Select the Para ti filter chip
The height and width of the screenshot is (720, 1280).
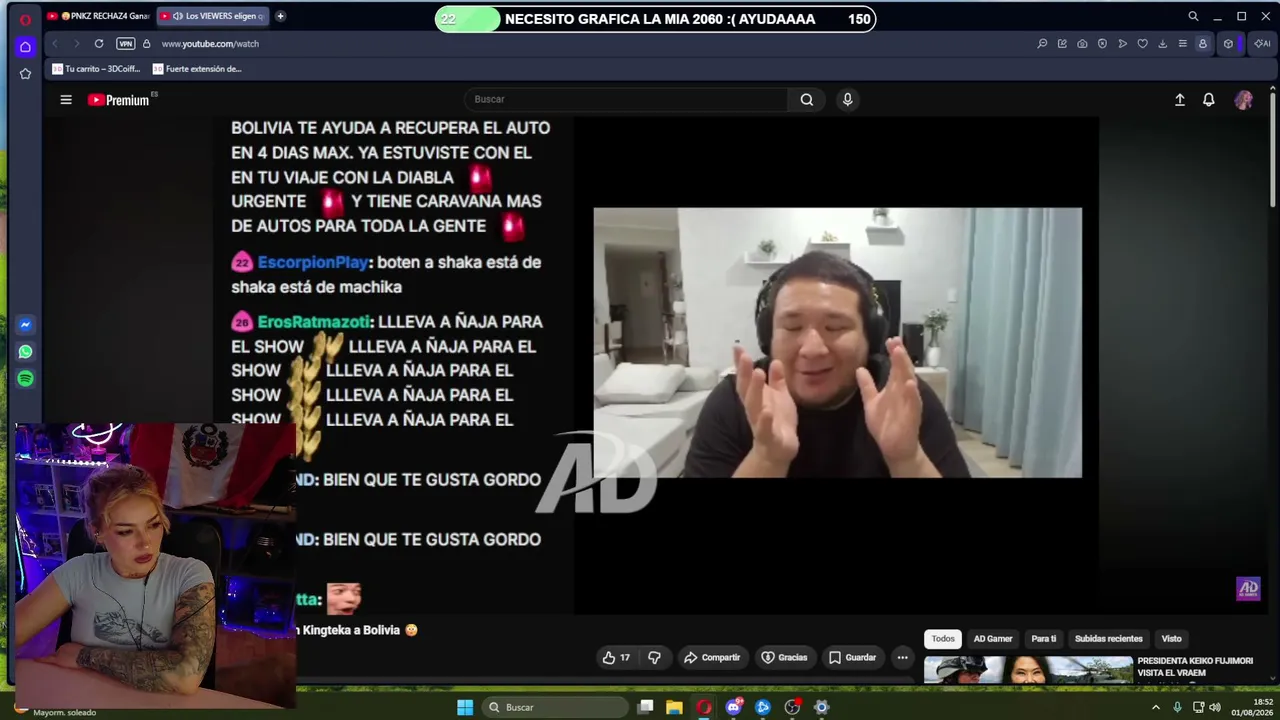coord(1044,639)
